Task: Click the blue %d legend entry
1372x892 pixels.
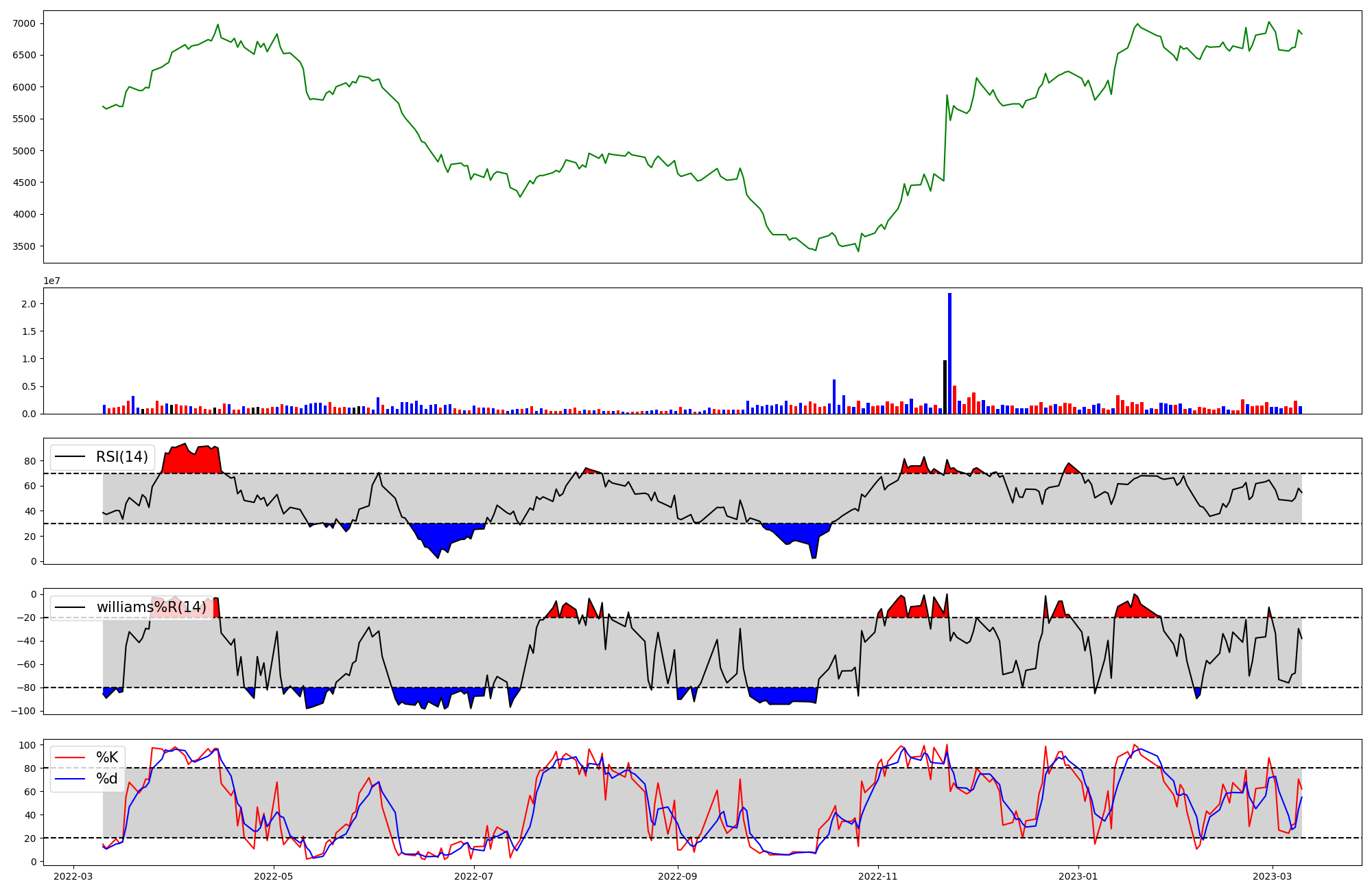Action: click(x=107, y=779)
